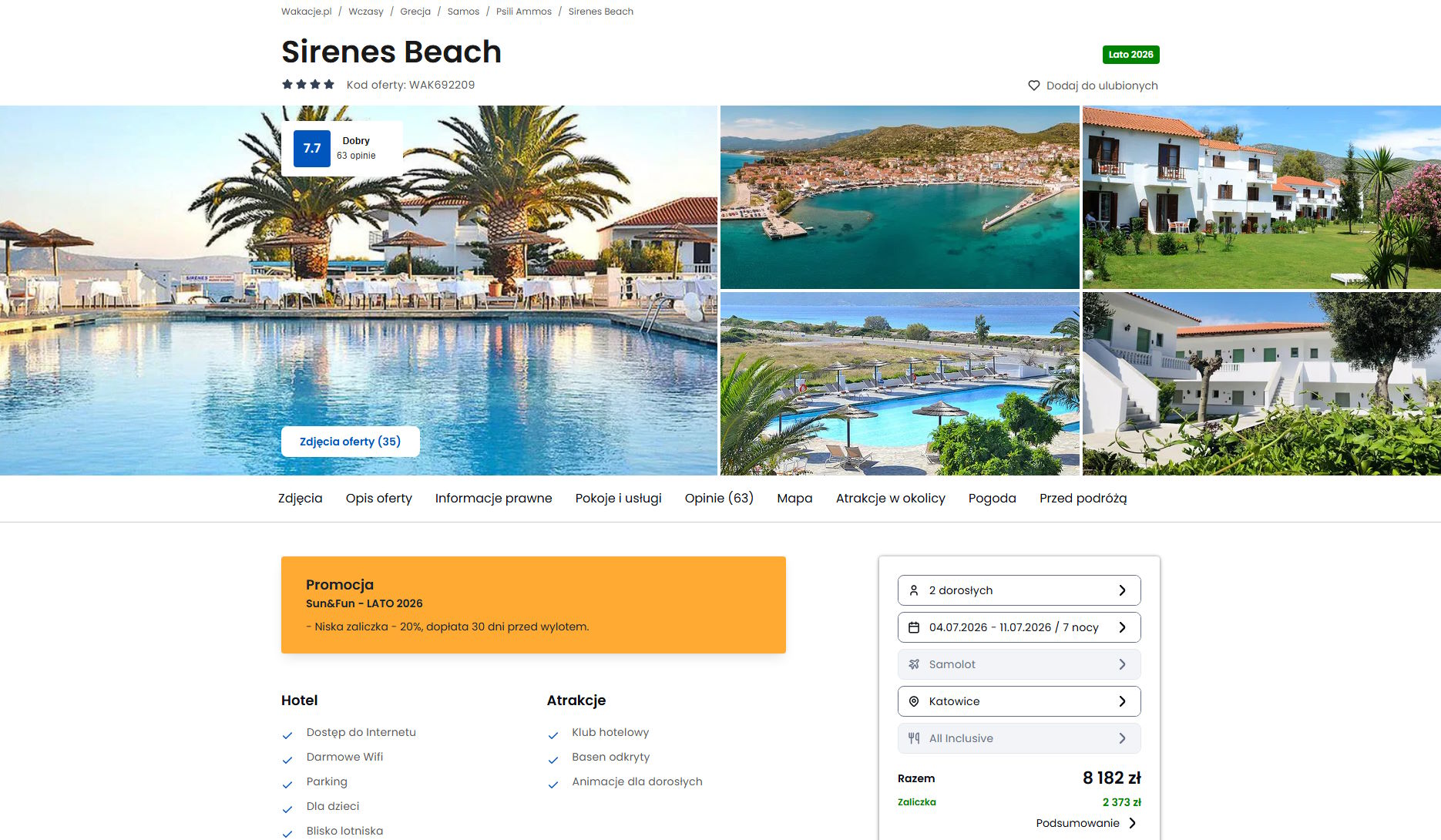Click the Lato 2026 green badge
Screen dimensions: 1441x840
(1131, 55)
